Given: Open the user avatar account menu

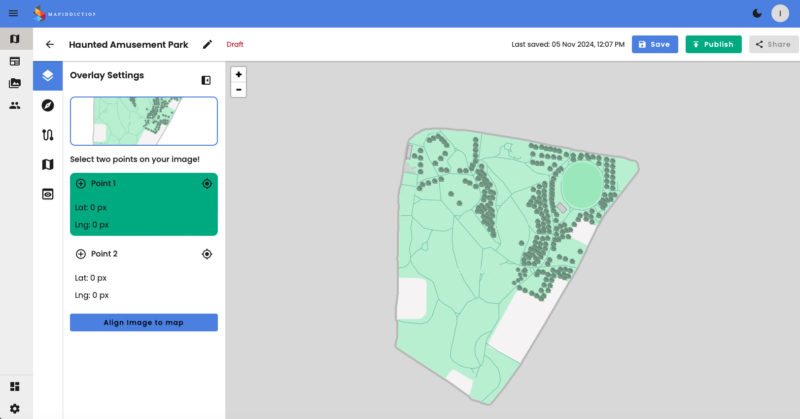Looking at the screenshot, I should point(780,13).
